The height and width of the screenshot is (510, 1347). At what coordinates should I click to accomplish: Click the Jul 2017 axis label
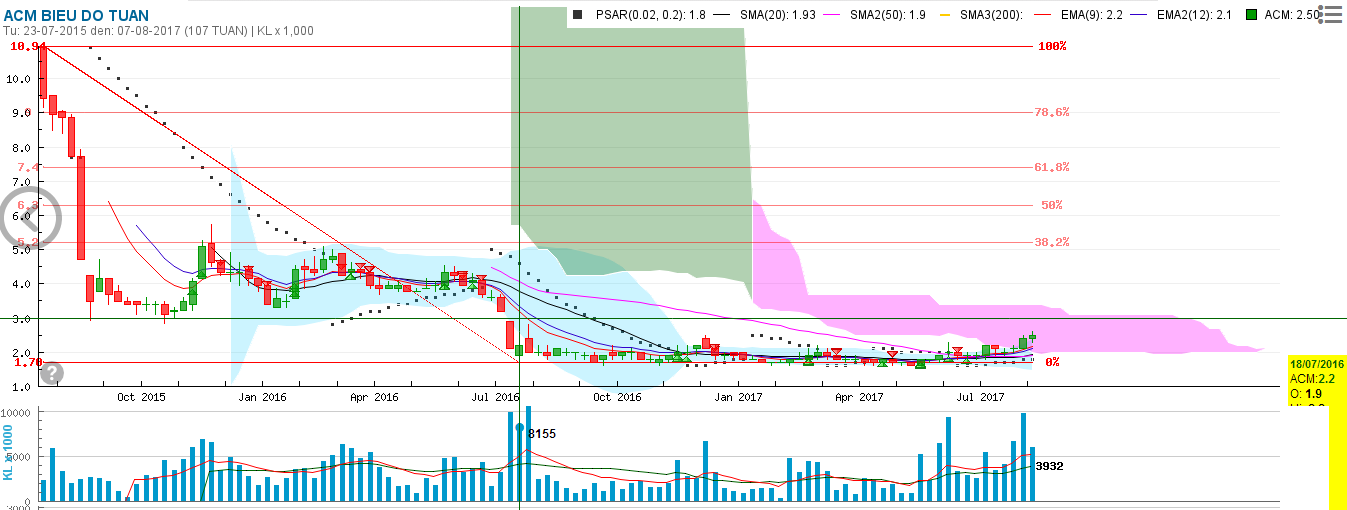pyautogui.click(x=980, y=397)
